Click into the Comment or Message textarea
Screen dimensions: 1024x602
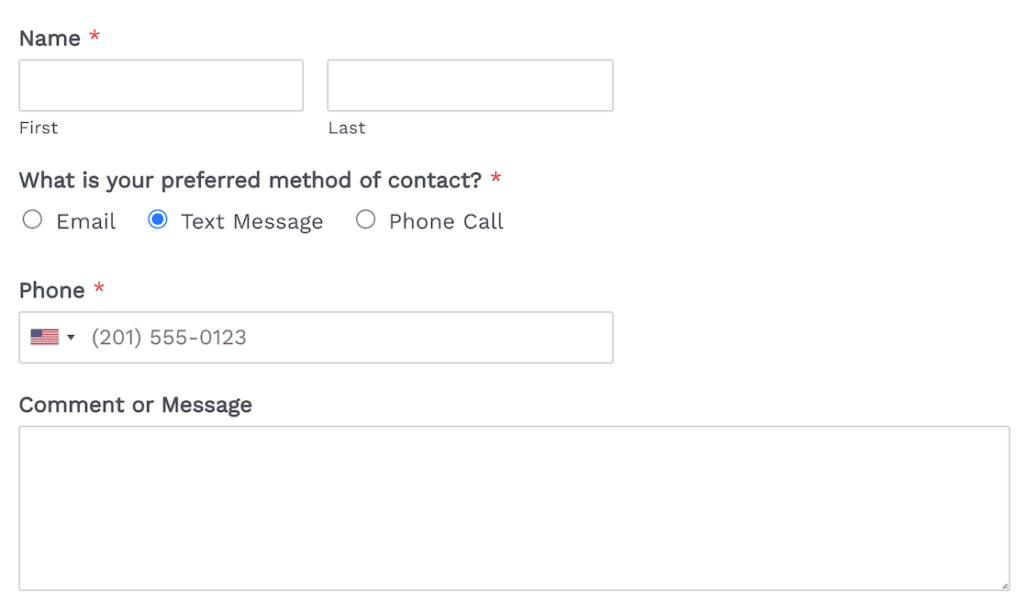coord(514,508)
